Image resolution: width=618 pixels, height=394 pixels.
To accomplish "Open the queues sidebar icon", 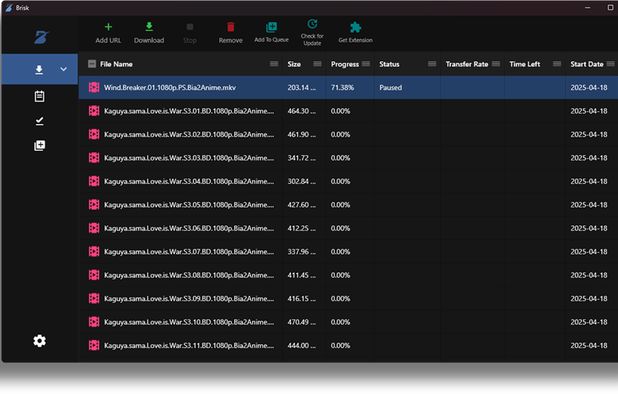I will pos(39,145).
